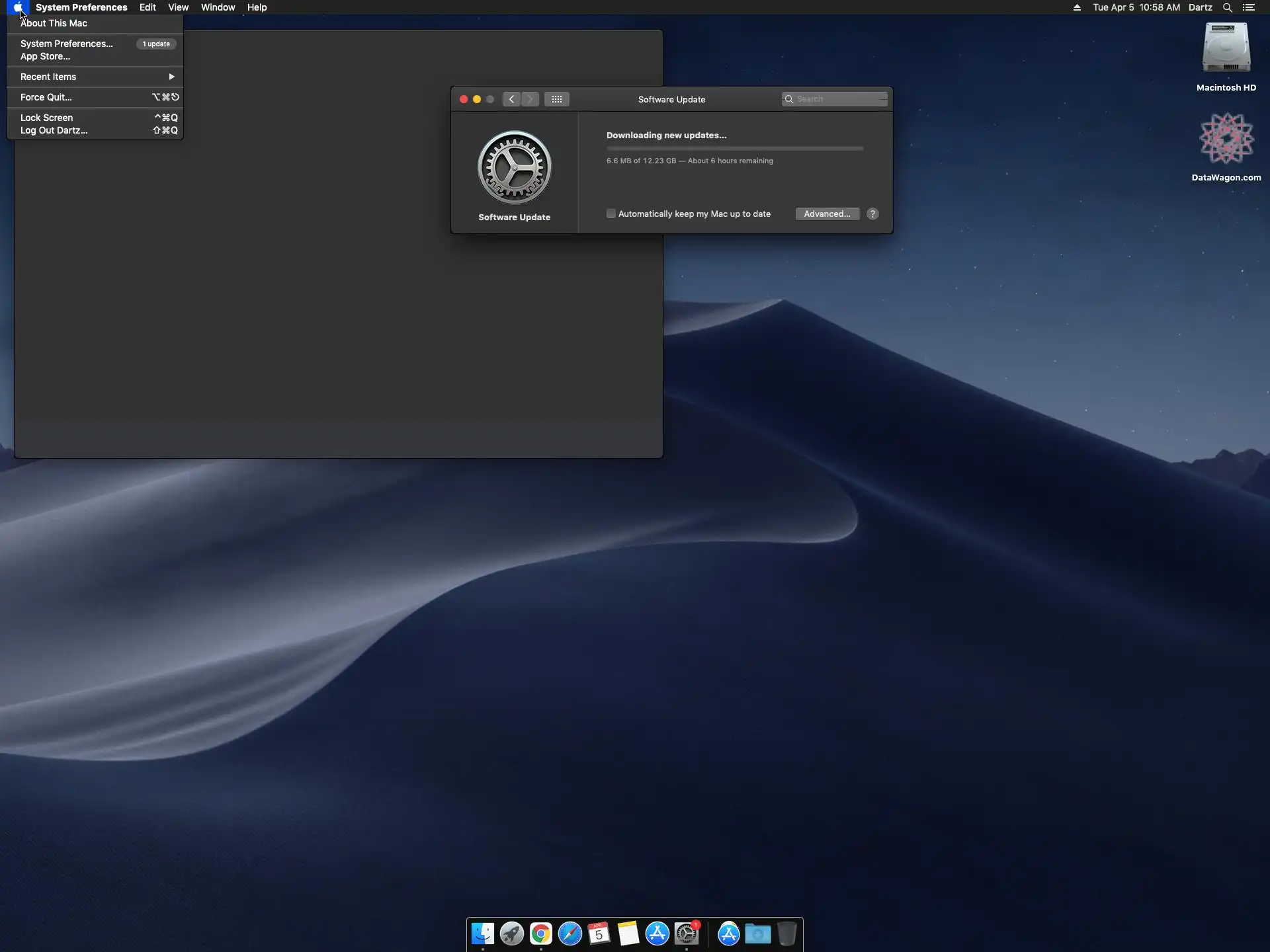Image resolution: width=1270 pixels, height=952 pixels.
Task: Select Force Quit from Apple menu
Action: (x=46, y=97)
